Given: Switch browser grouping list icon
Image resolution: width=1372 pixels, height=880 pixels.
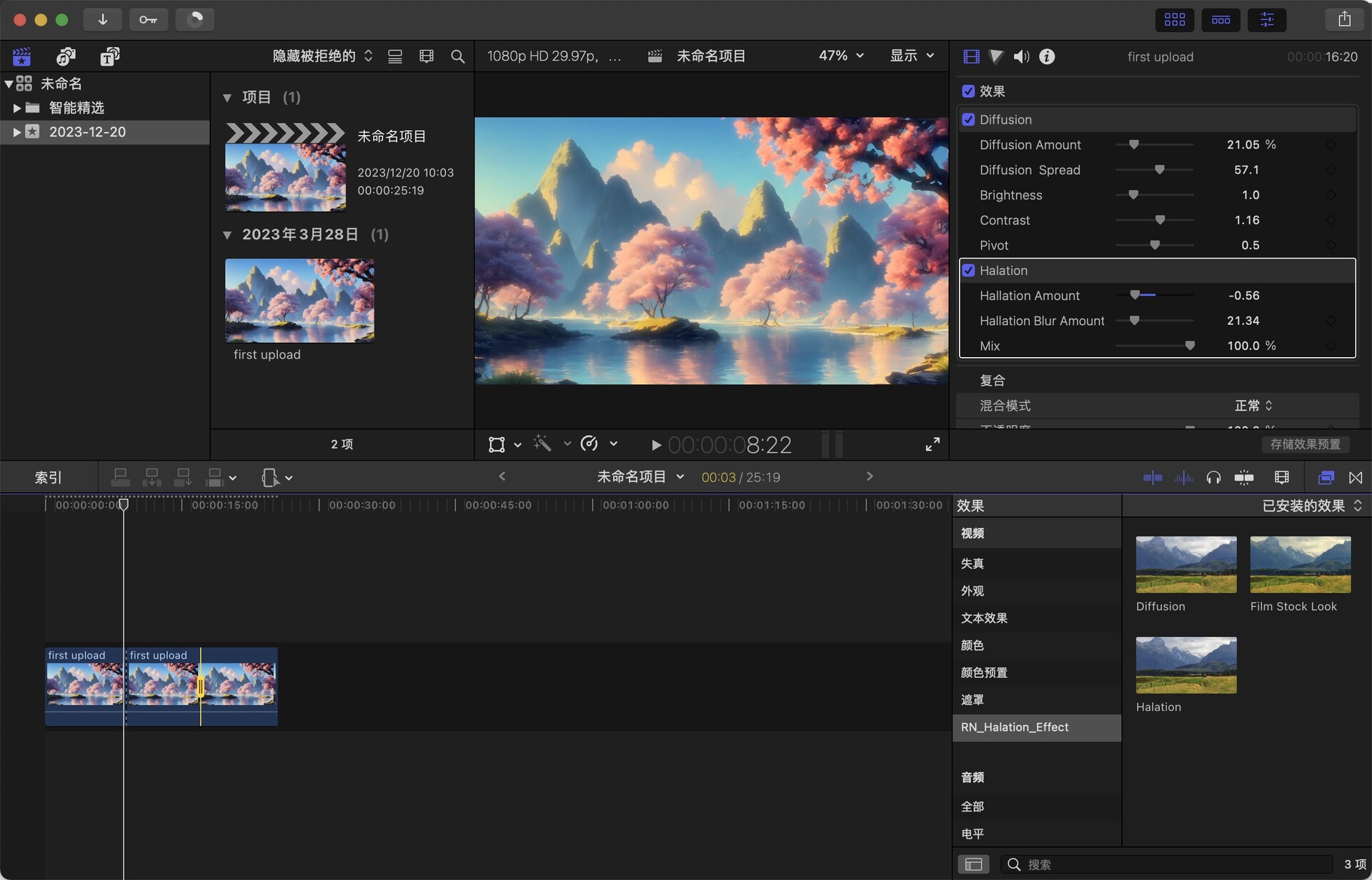Looking at the screenshot, I should (394, 56).
